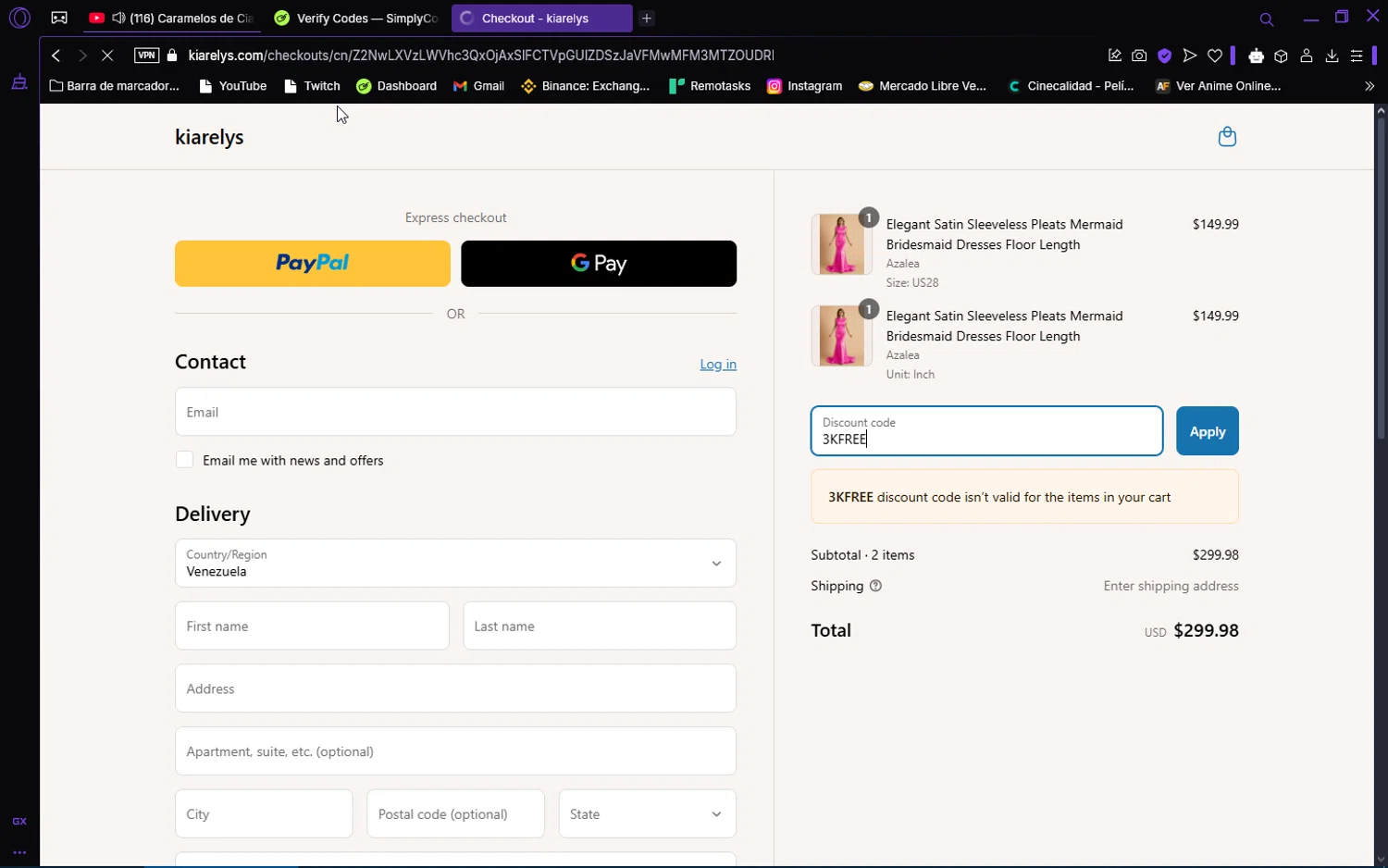1388x868 pixels.
Task: Open the profile person icon
Action: click(1307, 56)
